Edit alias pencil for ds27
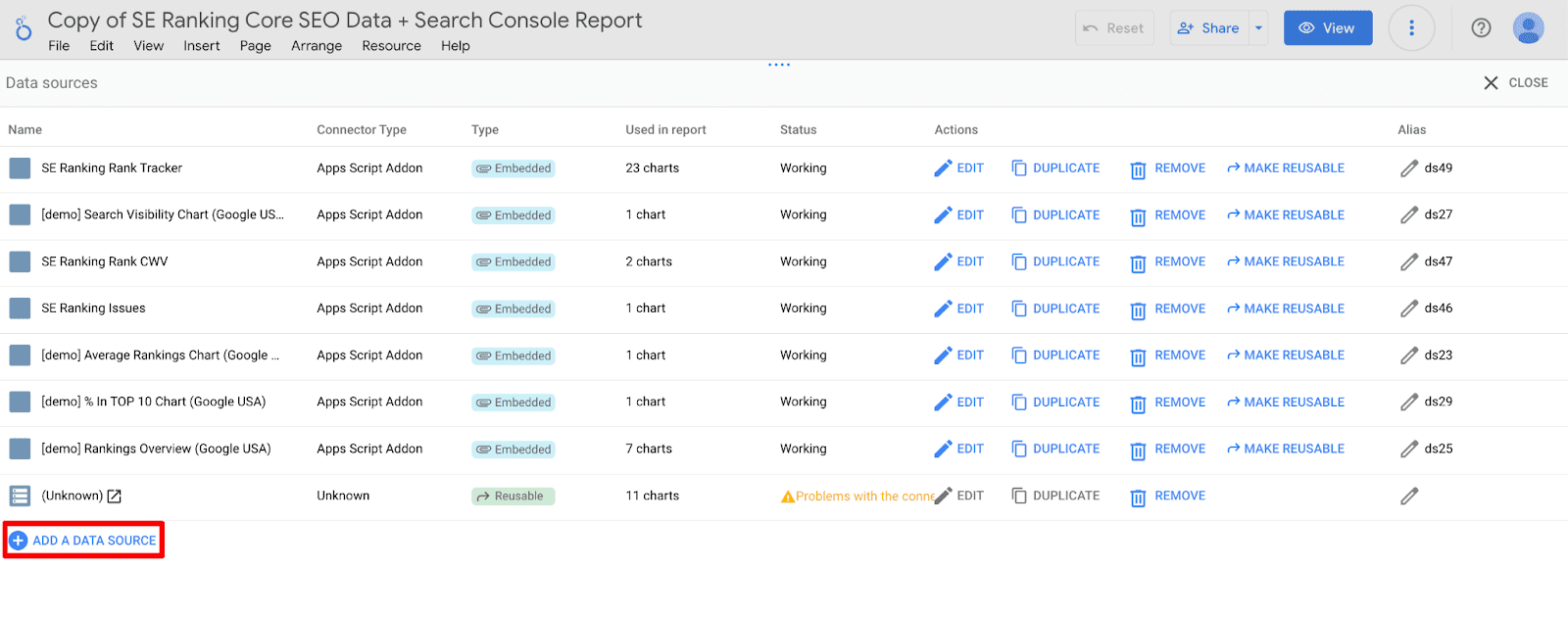The height and width of the screenshot is (617, 1568). tap(1409, 215)
